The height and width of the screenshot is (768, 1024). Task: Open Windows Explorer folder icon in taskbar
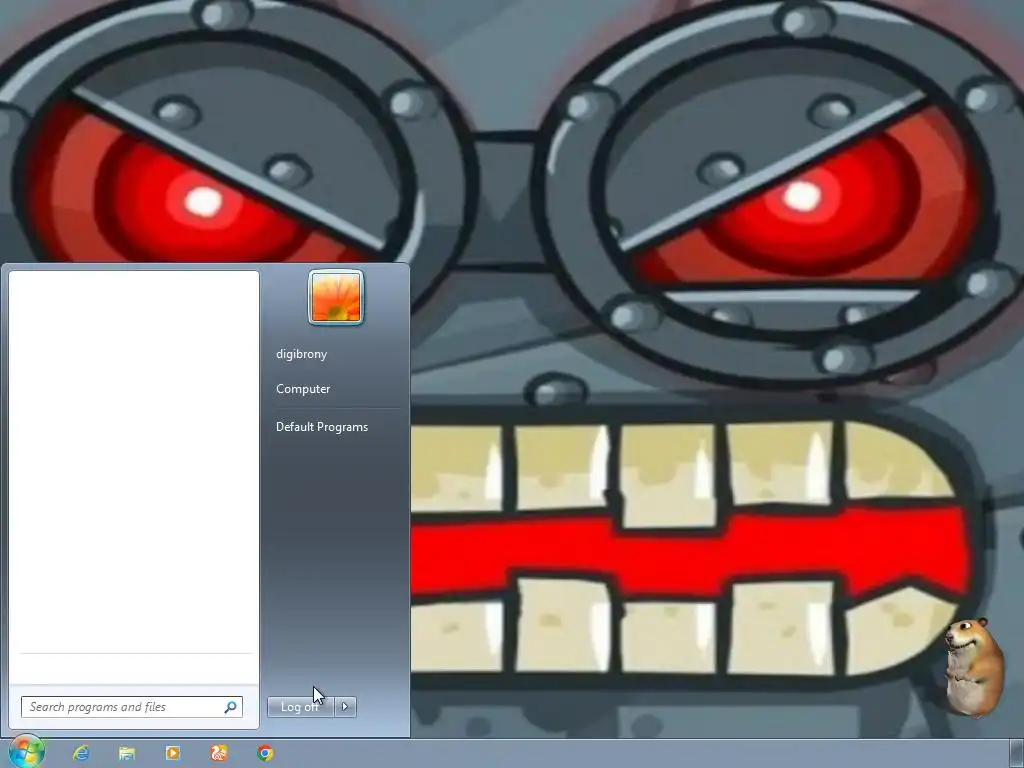pos(127,753)
